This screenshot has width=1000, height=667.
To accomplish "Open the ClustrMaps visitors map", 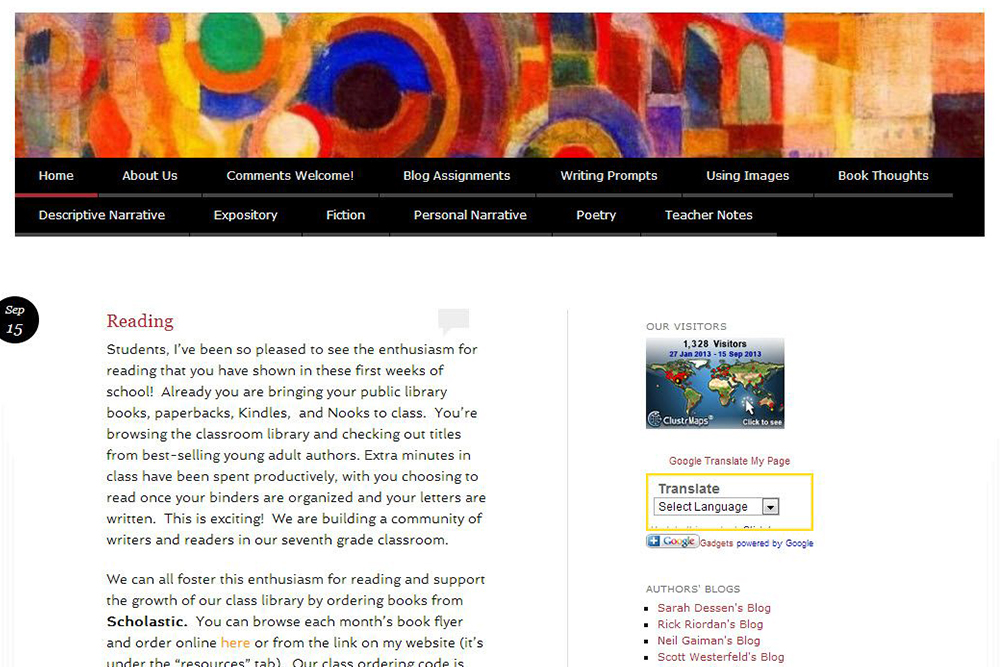I will pos(715,383).
